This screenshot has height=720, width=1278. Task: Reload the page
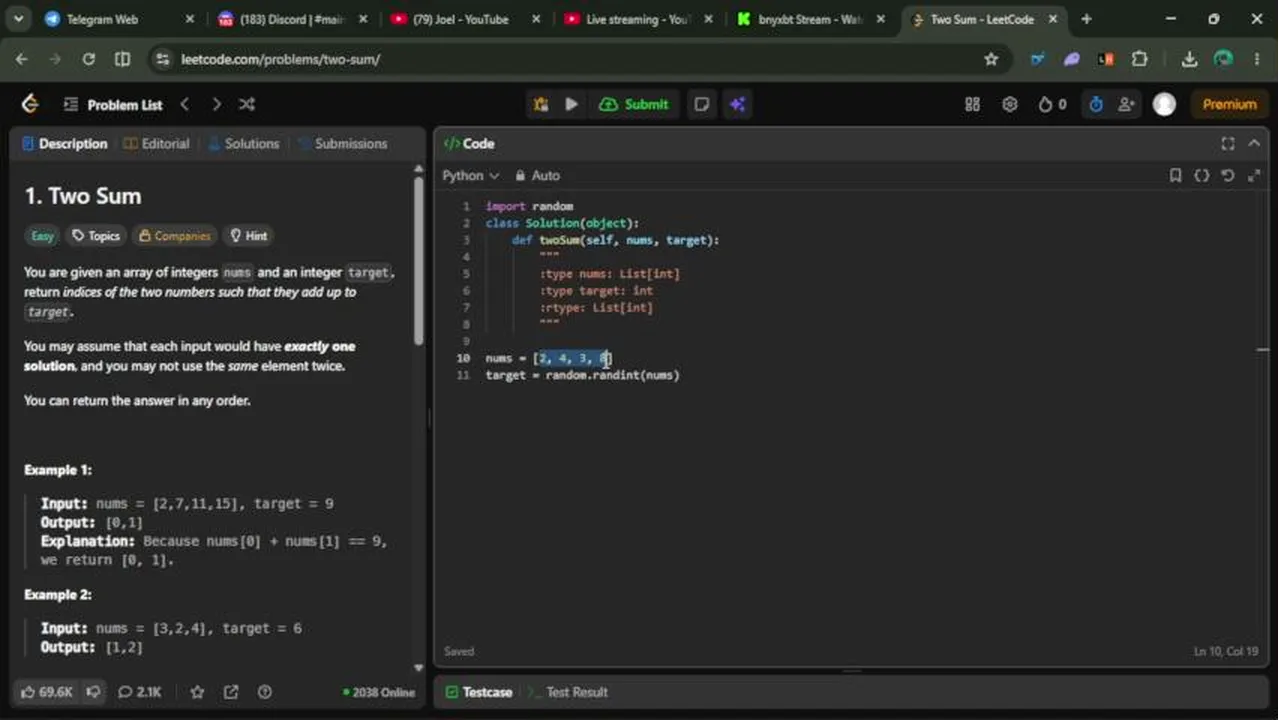tap(88, 60)
